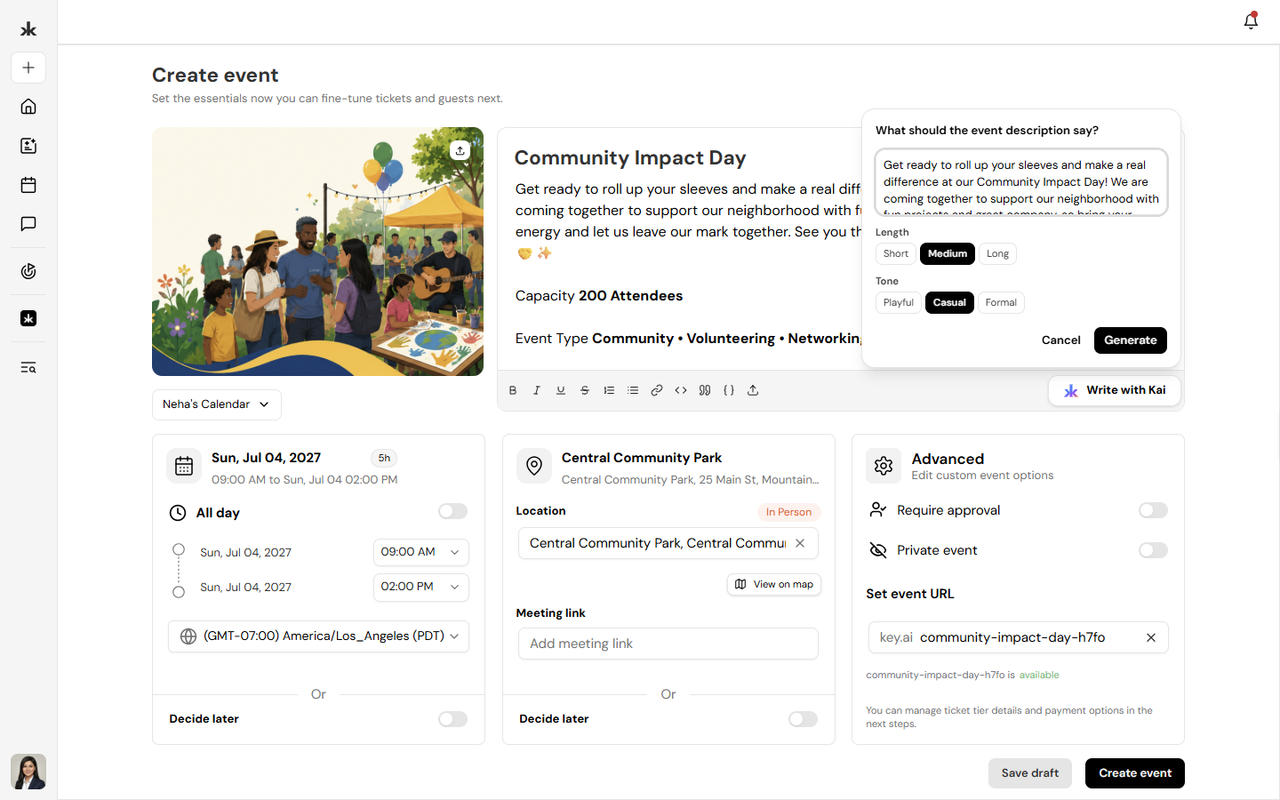Image resolution: width=1280 pixels, height=800 pixels.
Task: Click Write with Kai button
Action: point(1115,390)
